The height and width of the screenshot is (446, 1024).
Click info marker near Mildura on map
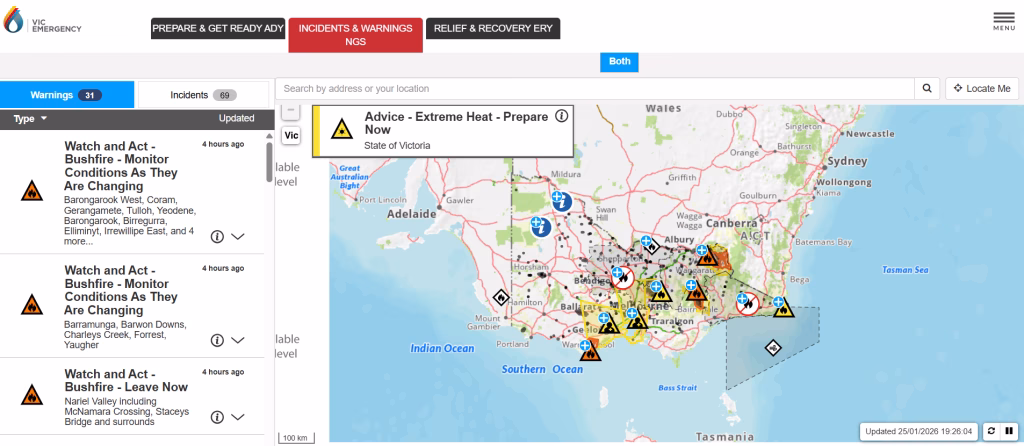tap(561, 200)
